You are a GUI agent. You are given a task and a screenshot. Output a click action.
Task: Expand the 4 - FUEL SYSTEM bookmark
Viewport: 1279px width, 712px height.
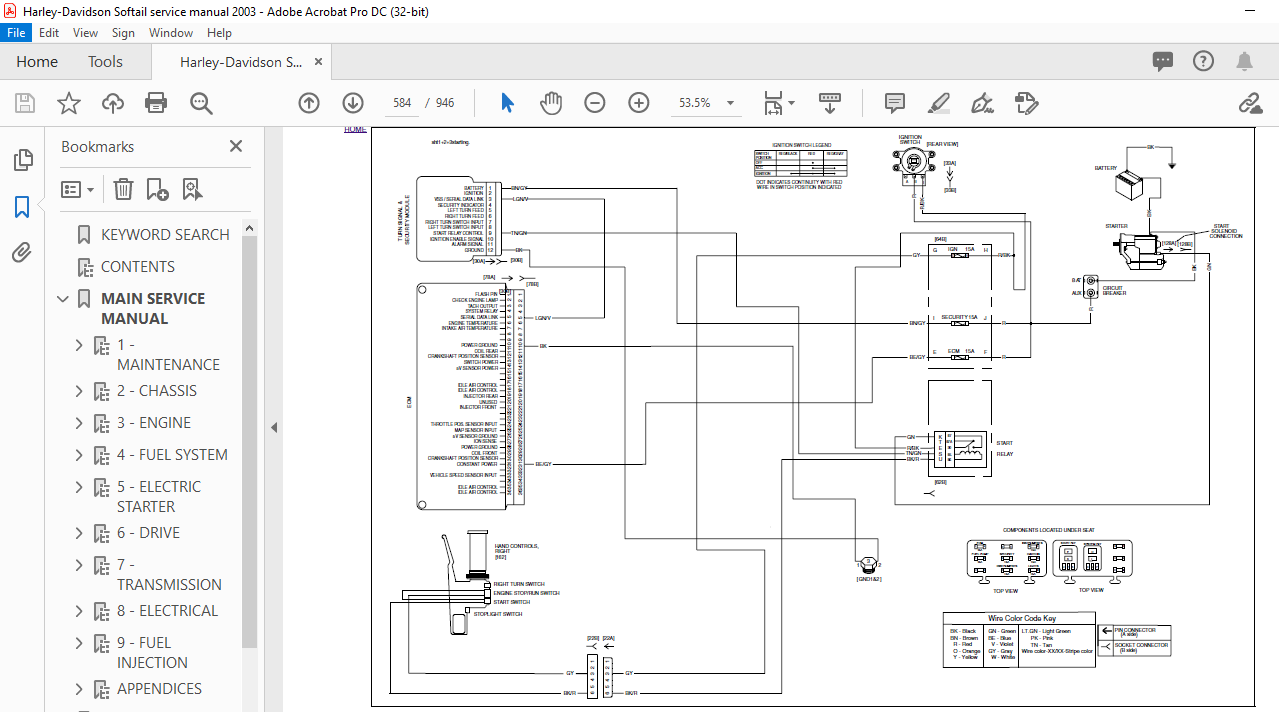click(x=79, y=455)
